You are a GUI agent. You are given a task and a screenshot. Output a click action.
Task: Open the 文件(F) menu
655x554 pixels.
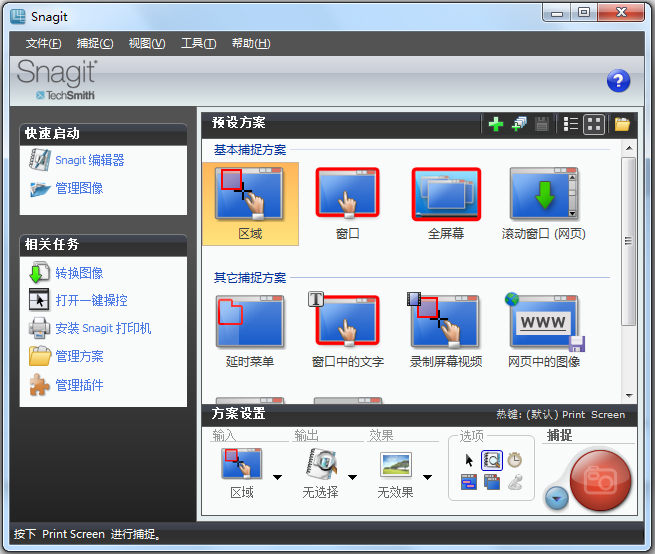coord(43,43)
